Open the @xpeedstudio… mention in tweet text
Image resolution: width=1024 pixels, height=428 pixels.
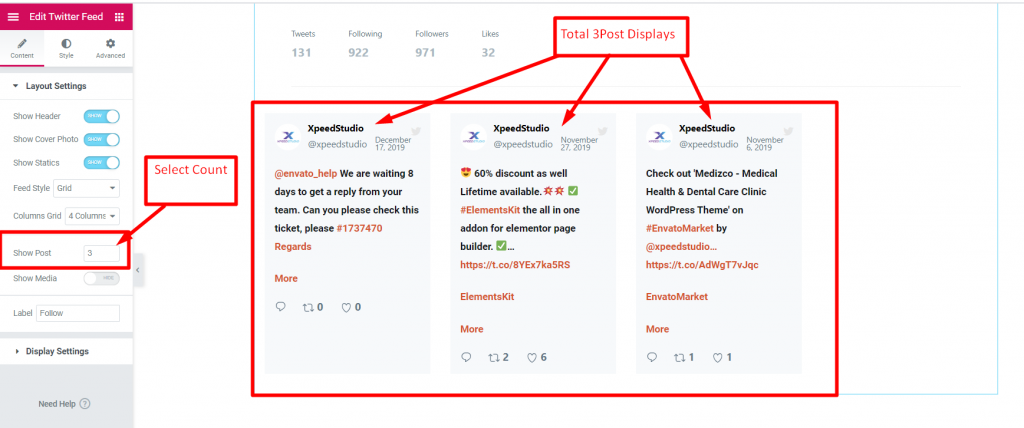coord(681,247)
